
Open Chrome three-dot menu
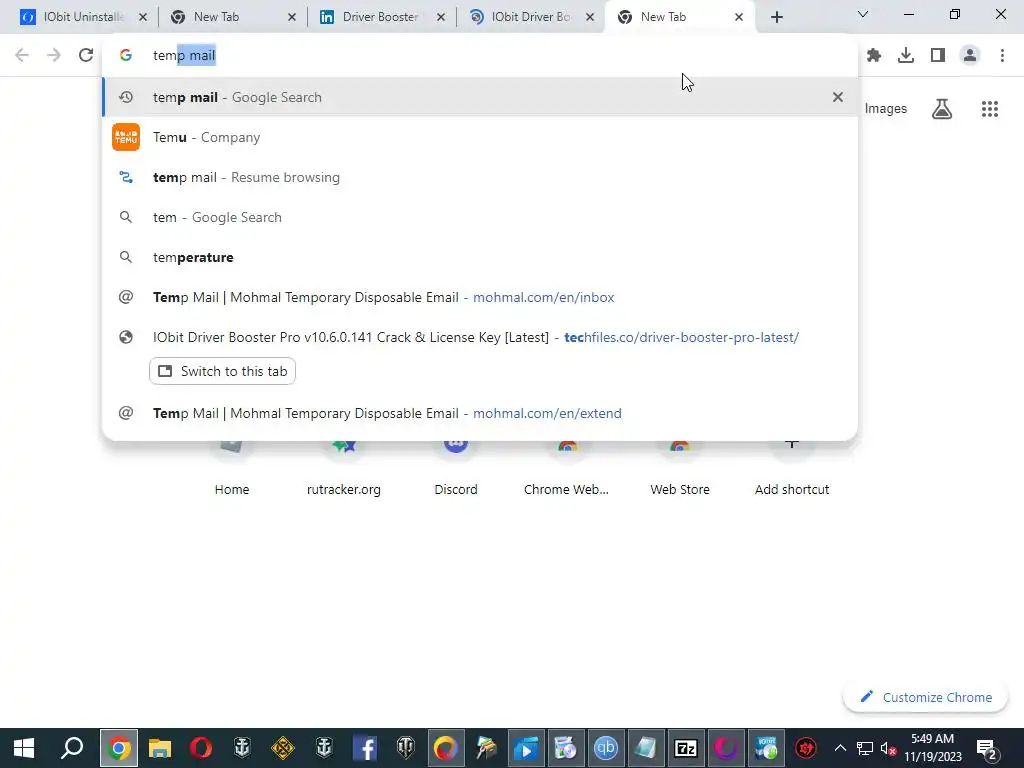tap(1002, 56)
